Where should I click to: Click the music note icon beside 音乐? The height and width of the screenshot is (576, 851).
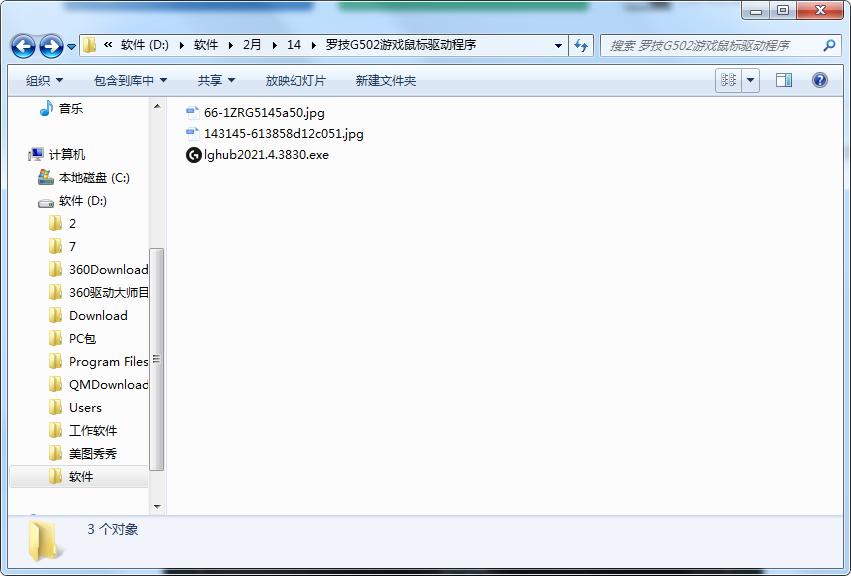47,108
